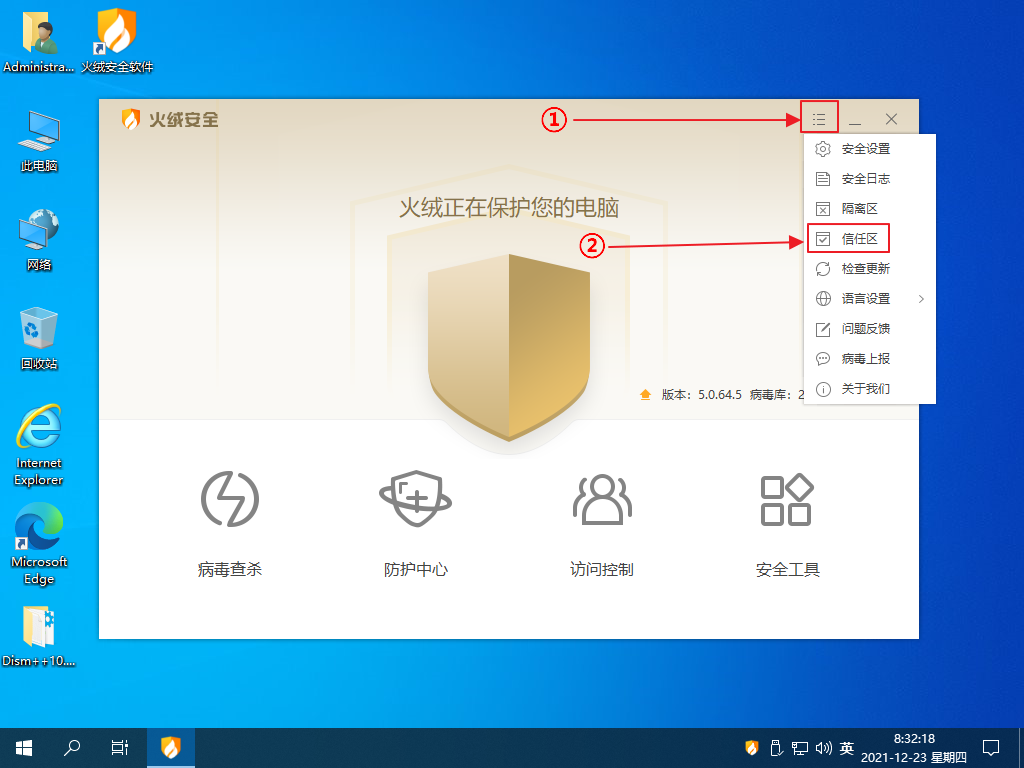This screenshot has height=768, width=1024.
Task: Expand the 语言设置 submenu arrow
Action: (921, 299)
